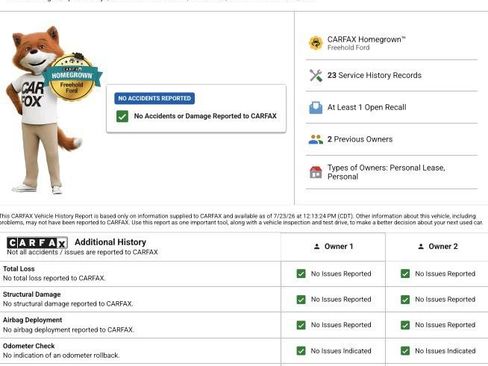Click Freehold Ford dealer name under Homegrown
488x366 pixels.
(348, 48)
